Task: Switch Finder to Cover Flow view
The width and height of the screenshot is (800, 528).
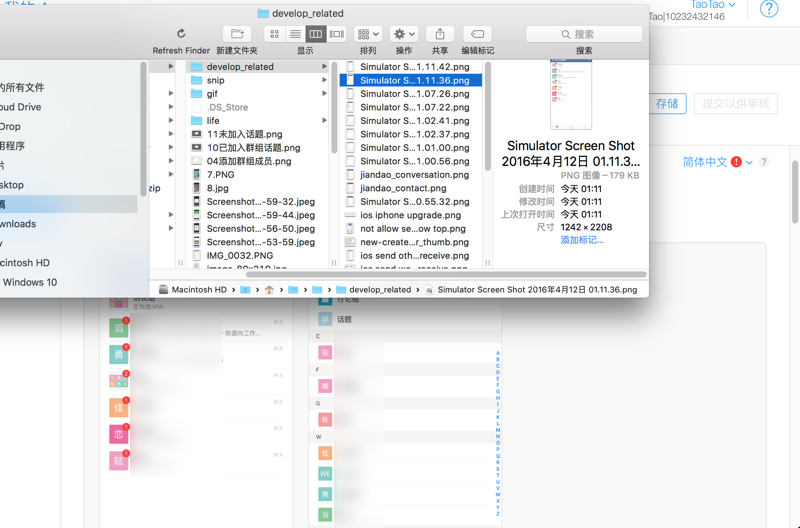Action: click(337, 34)
